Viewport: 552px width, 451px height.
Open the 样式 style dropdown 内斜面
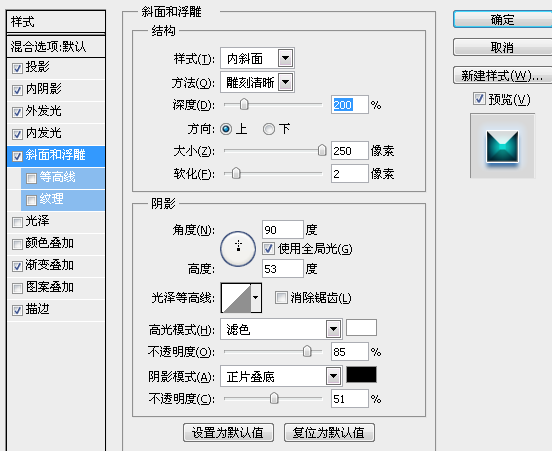click(257, 58)
